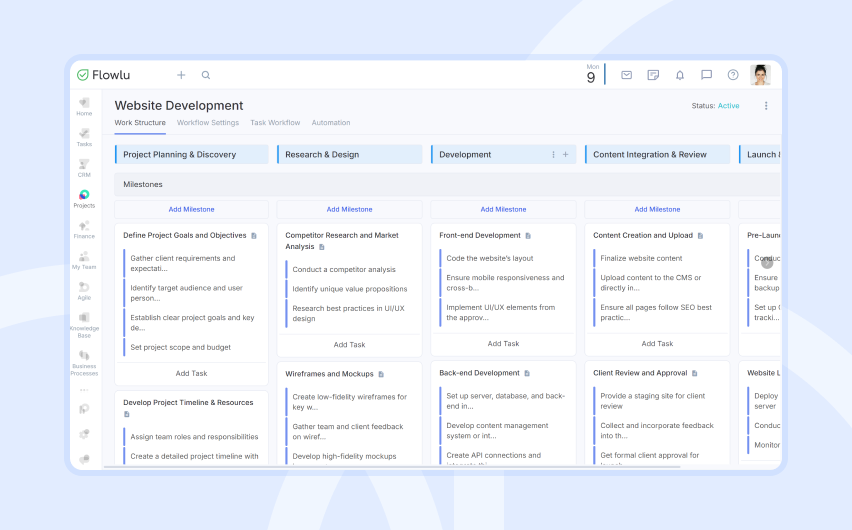Switch to Automation tab
The image size is (852, 530).
[331, 123]
